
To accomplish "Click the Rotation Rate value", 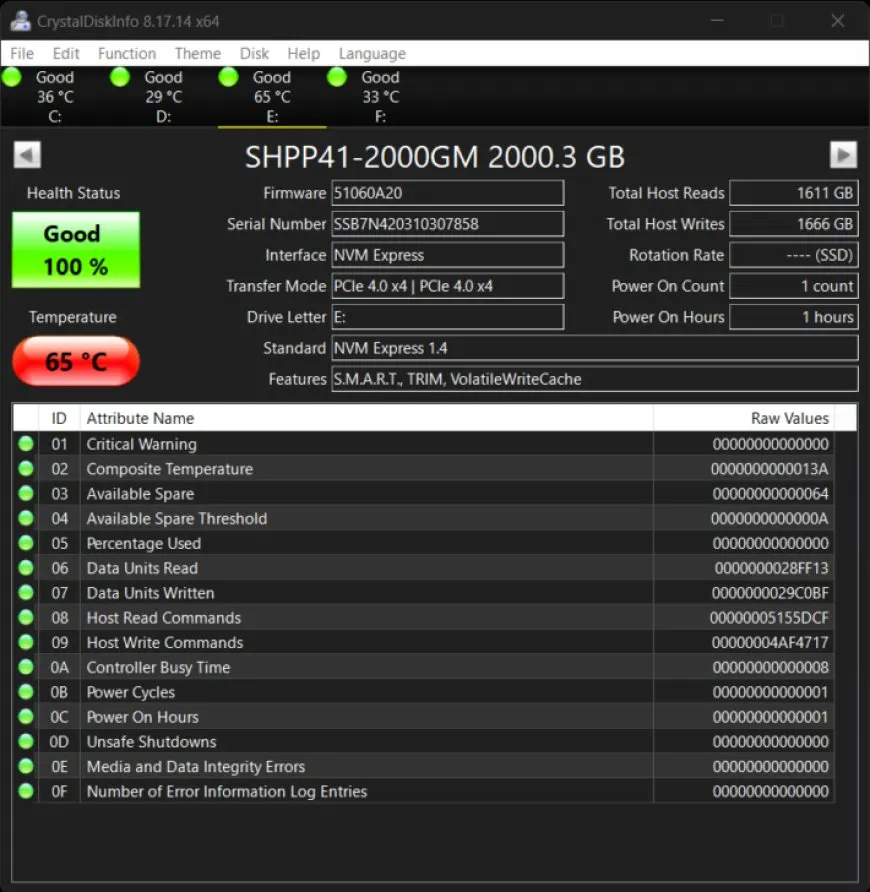I will coord(794,255).
